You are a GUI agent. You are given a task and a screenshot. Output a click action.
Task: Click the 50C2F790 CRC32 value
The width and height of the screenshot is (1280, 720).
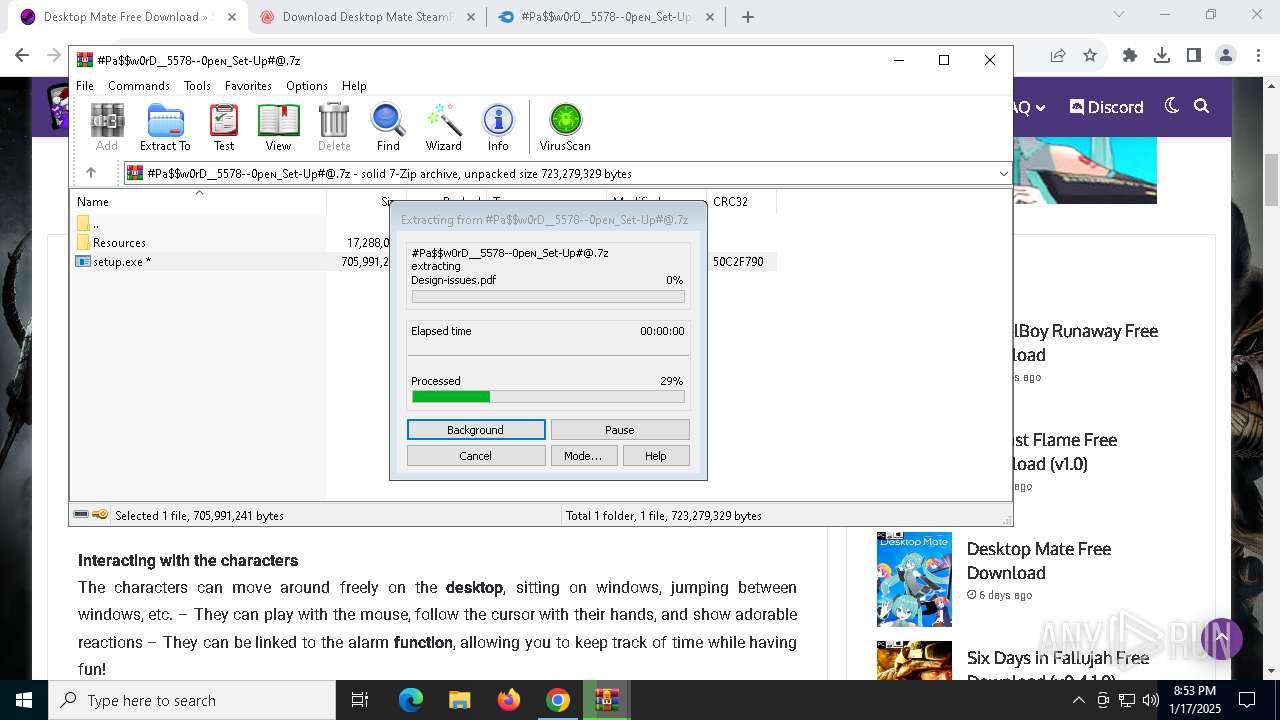click(x=738, y=262)
